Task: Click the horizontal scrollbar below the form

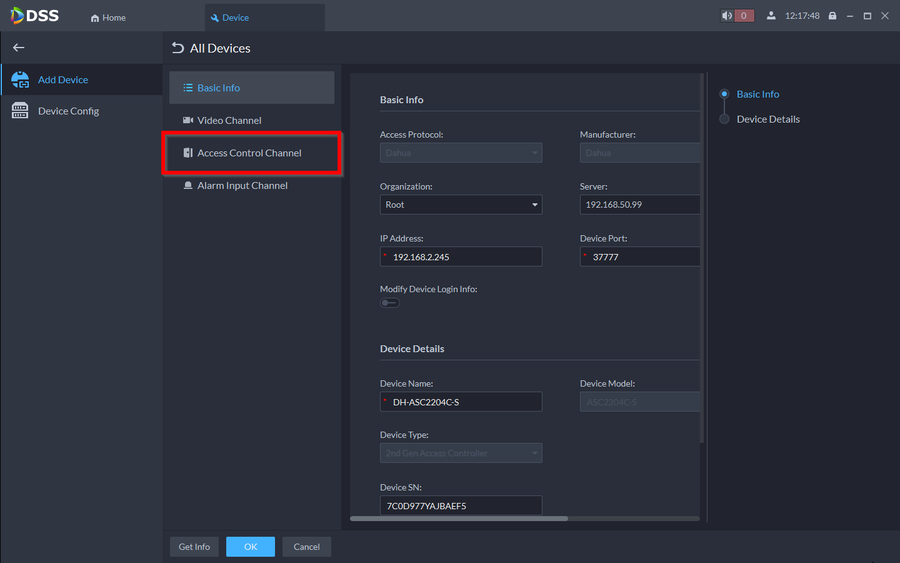Action: click(459, 519)
